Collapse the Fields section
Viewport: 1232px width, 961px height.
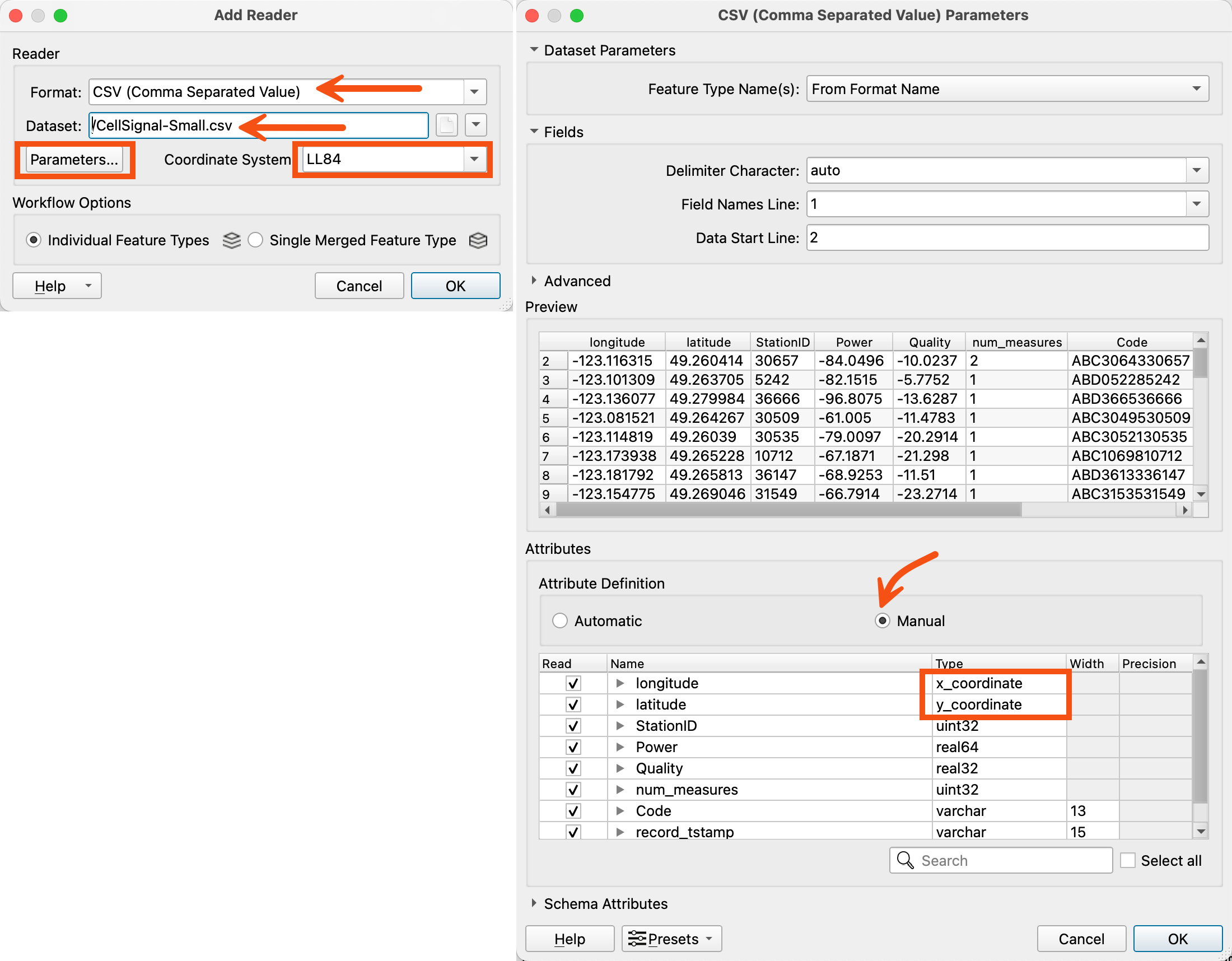tap(534, 132)
